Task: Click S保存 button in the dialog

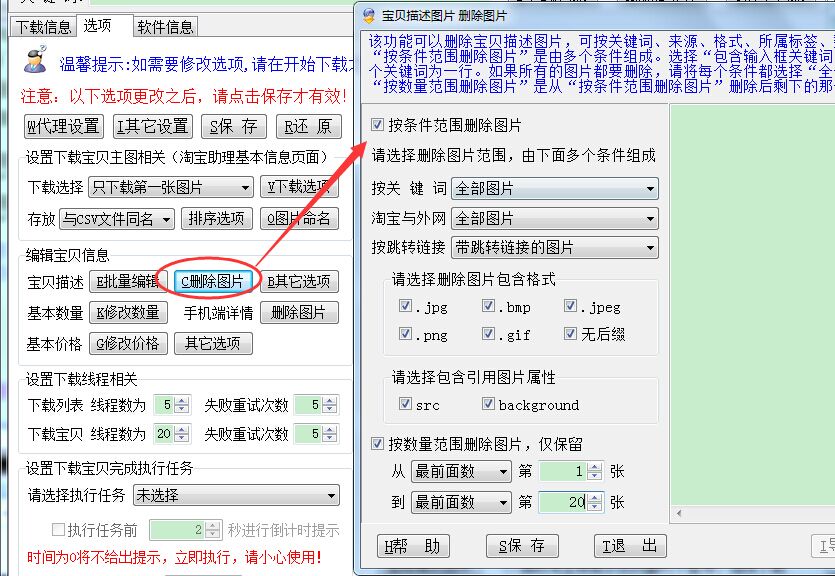Action: (x=521, y=545)
